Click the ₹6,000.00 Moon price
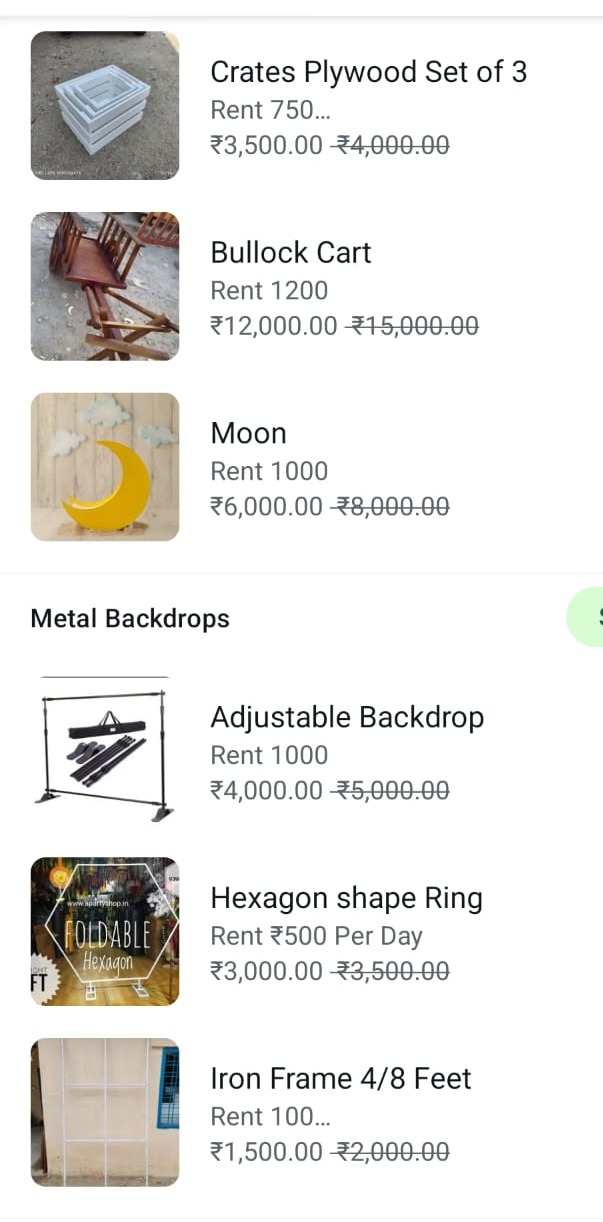 (x=266, y=506)
